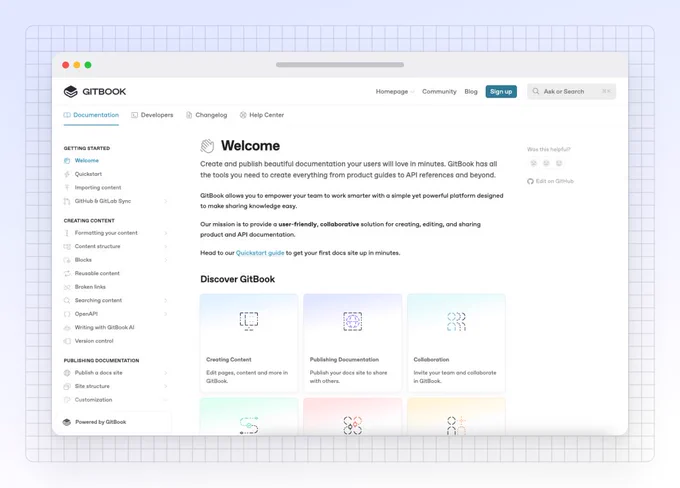Click the GitHub octocat icon

tap(530, 181)
